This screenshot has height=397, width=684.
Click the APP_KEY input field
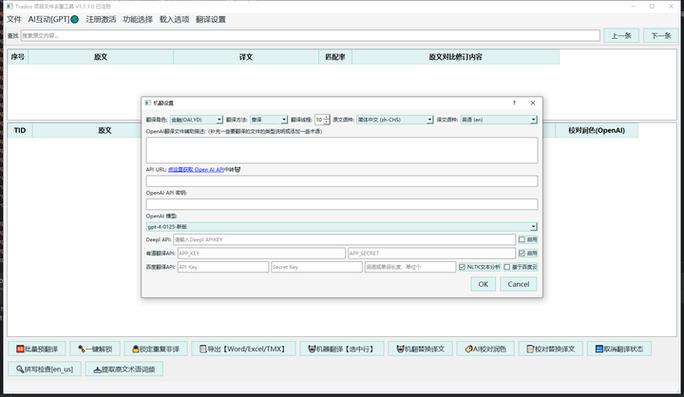click(x=261, y=253)
